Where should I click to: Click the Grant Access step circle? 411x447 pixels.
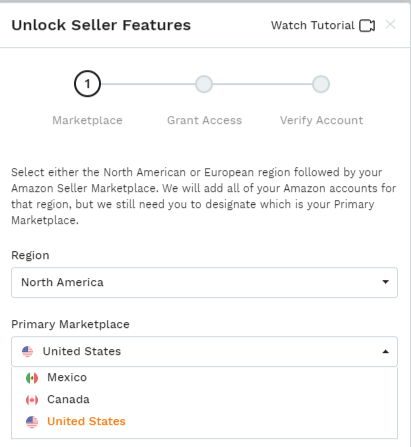(204, 84)
